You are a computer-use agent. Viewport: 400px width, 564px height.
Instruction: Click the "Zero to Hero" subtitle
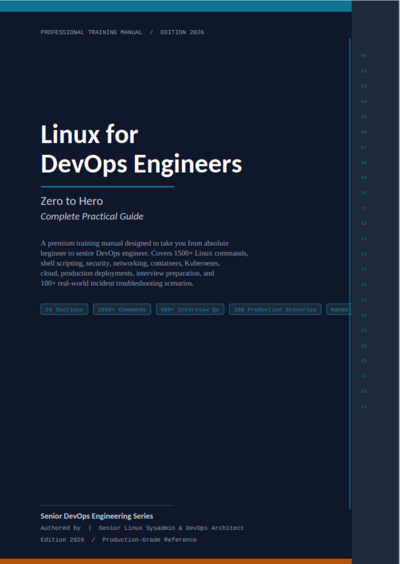tap(72, 201)
